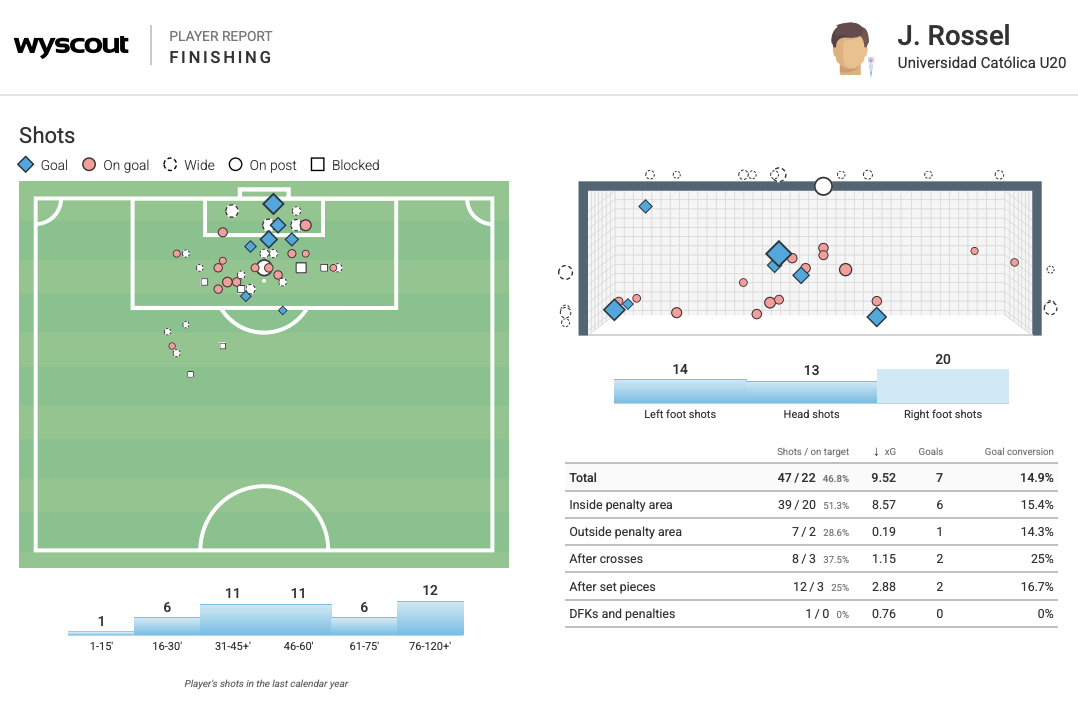The image size is (1078, 705).
Task: Click the dashed Wide legend circle
Action: coord(170,165)
